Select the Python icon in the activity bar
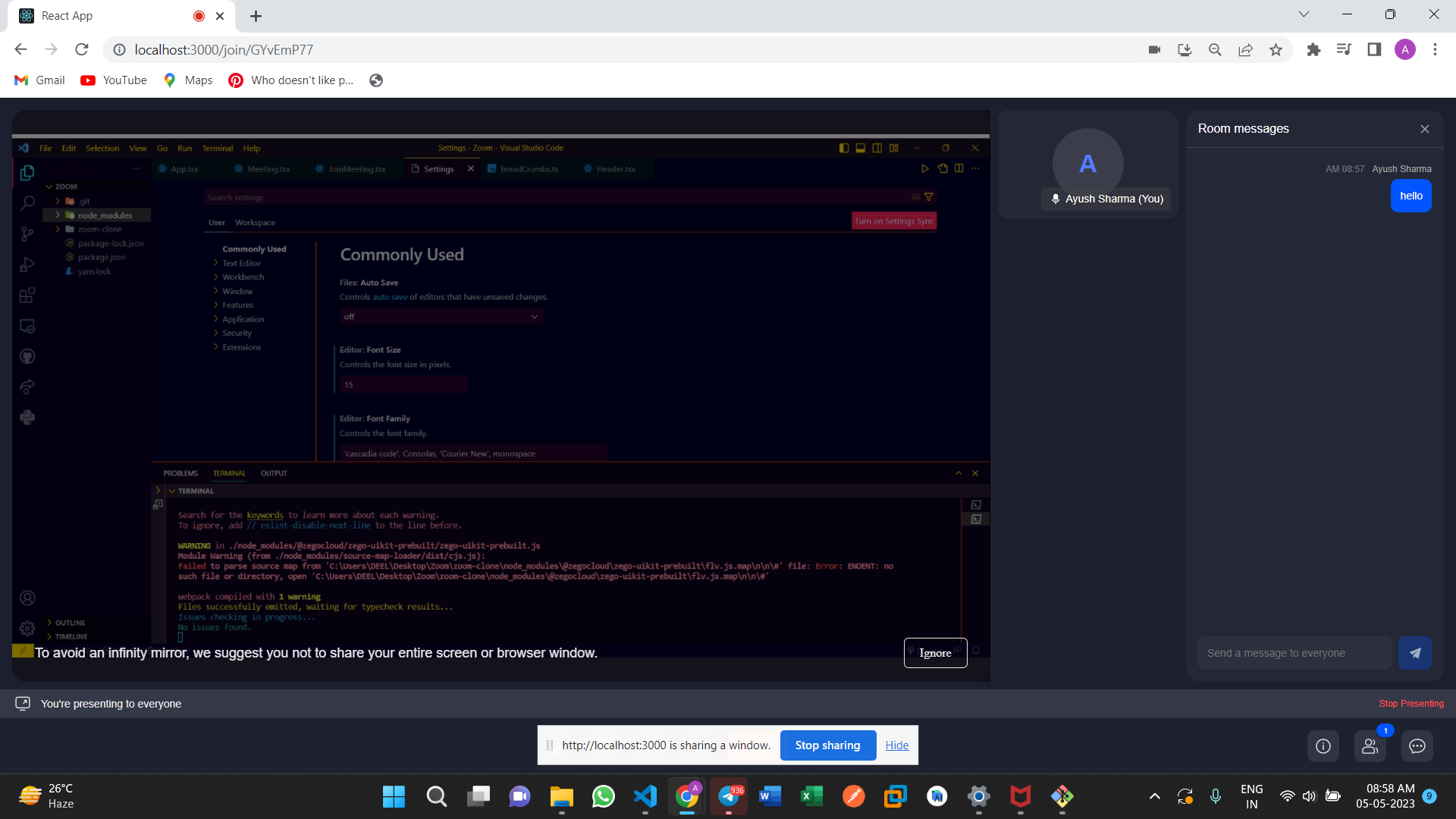 point(27,417)
